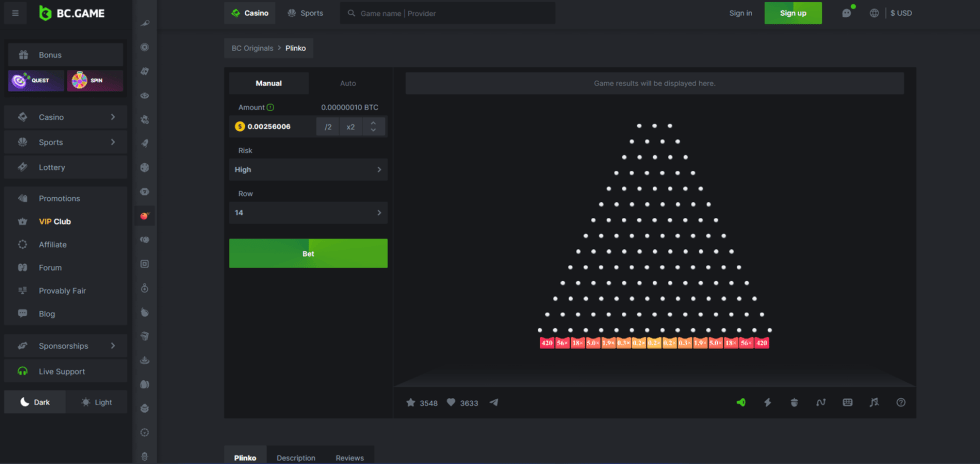Open the chat bubble icon in the header
The height and width of the screenshot is (464, 980).
[846, 13]
